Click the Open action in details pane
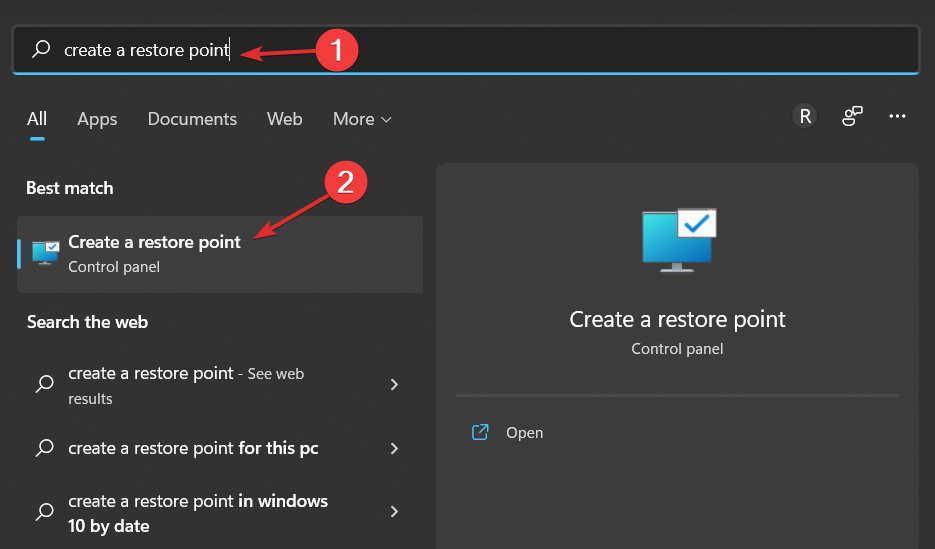Image resolution: width=935 pixels, height=549 pixels. pyautogui.click(x=524, y=433)
